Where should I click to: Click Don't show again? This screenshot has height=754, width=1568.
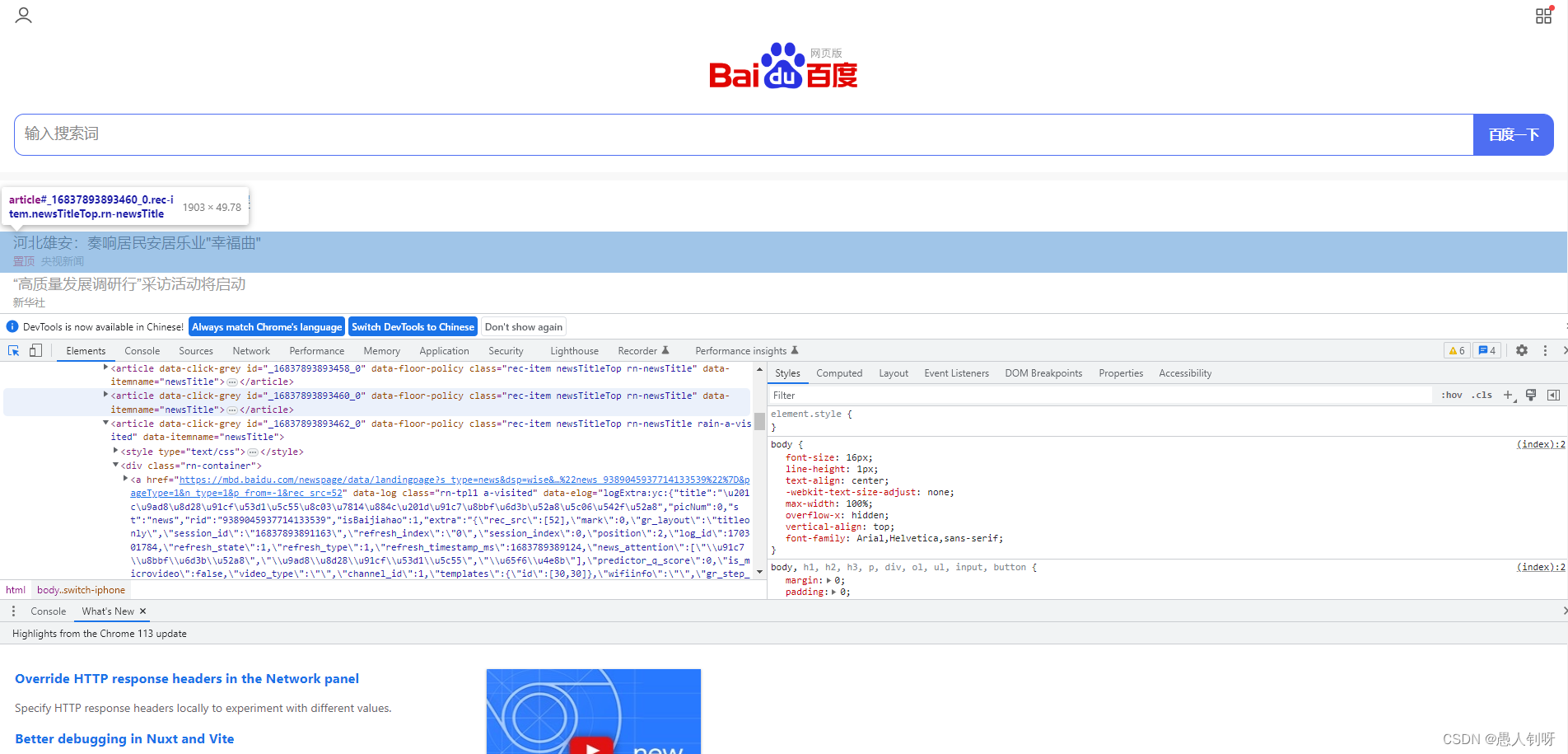pyautogui.click(x=524, y=327)
